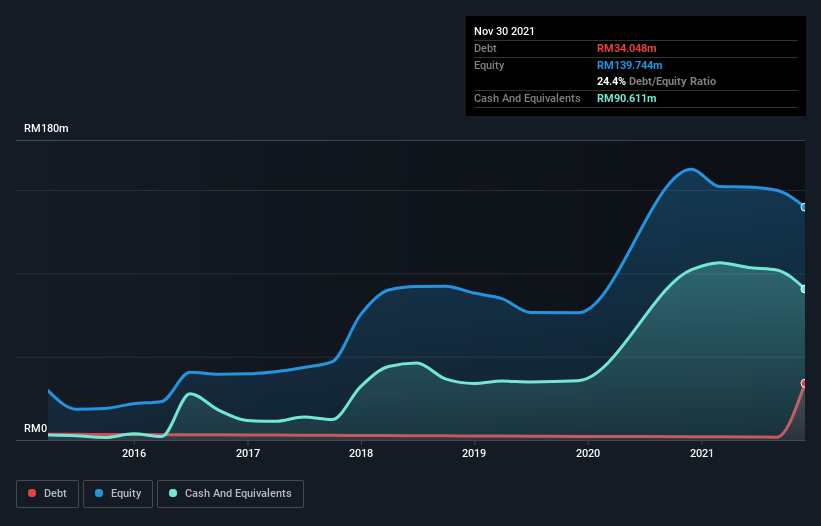Click the 24.4% Debt/Equity Ratio text

tap(656, 81)
